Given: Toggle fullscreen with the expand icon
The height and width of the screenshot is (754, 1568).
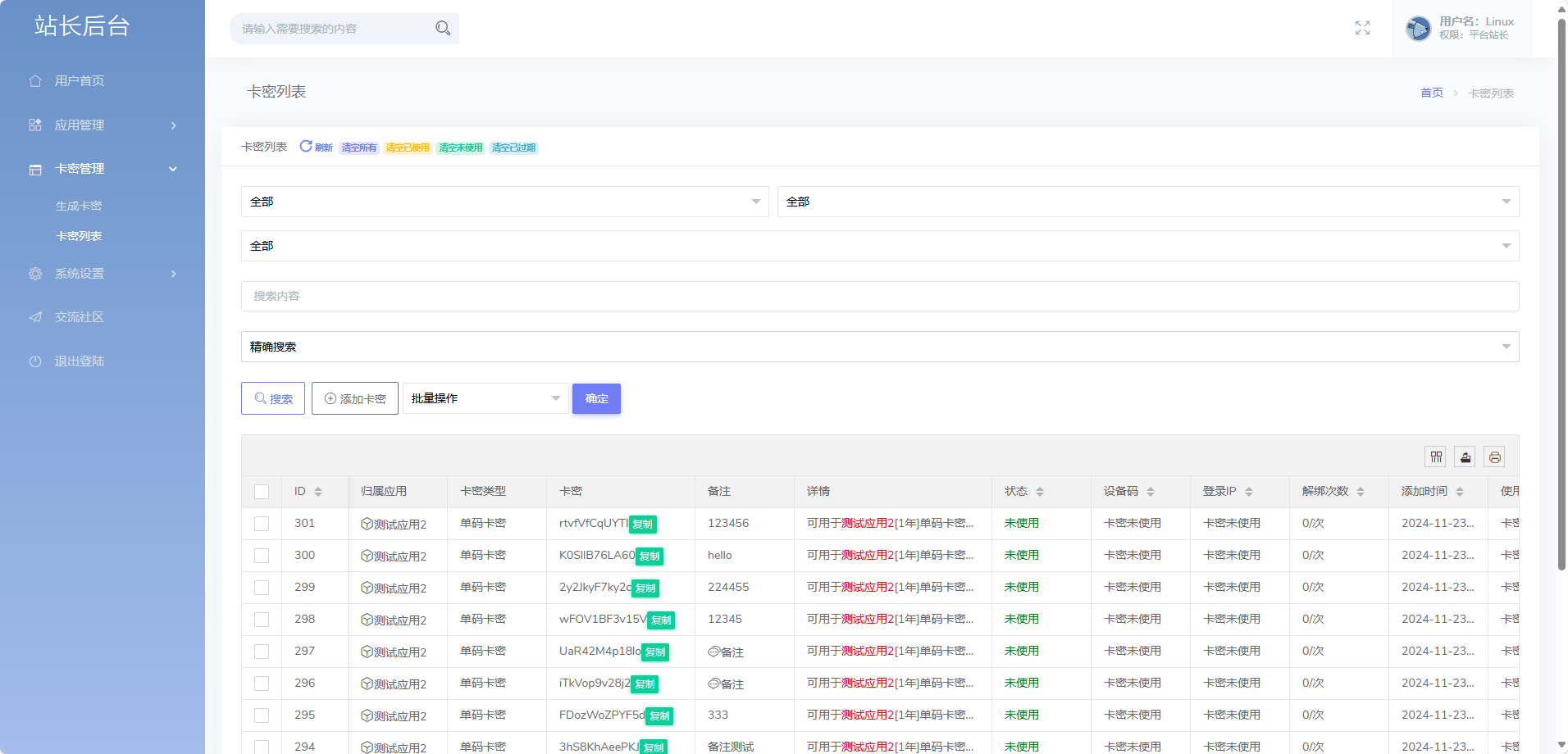Looking at the screenshot, I should (x=1362, y=29).
